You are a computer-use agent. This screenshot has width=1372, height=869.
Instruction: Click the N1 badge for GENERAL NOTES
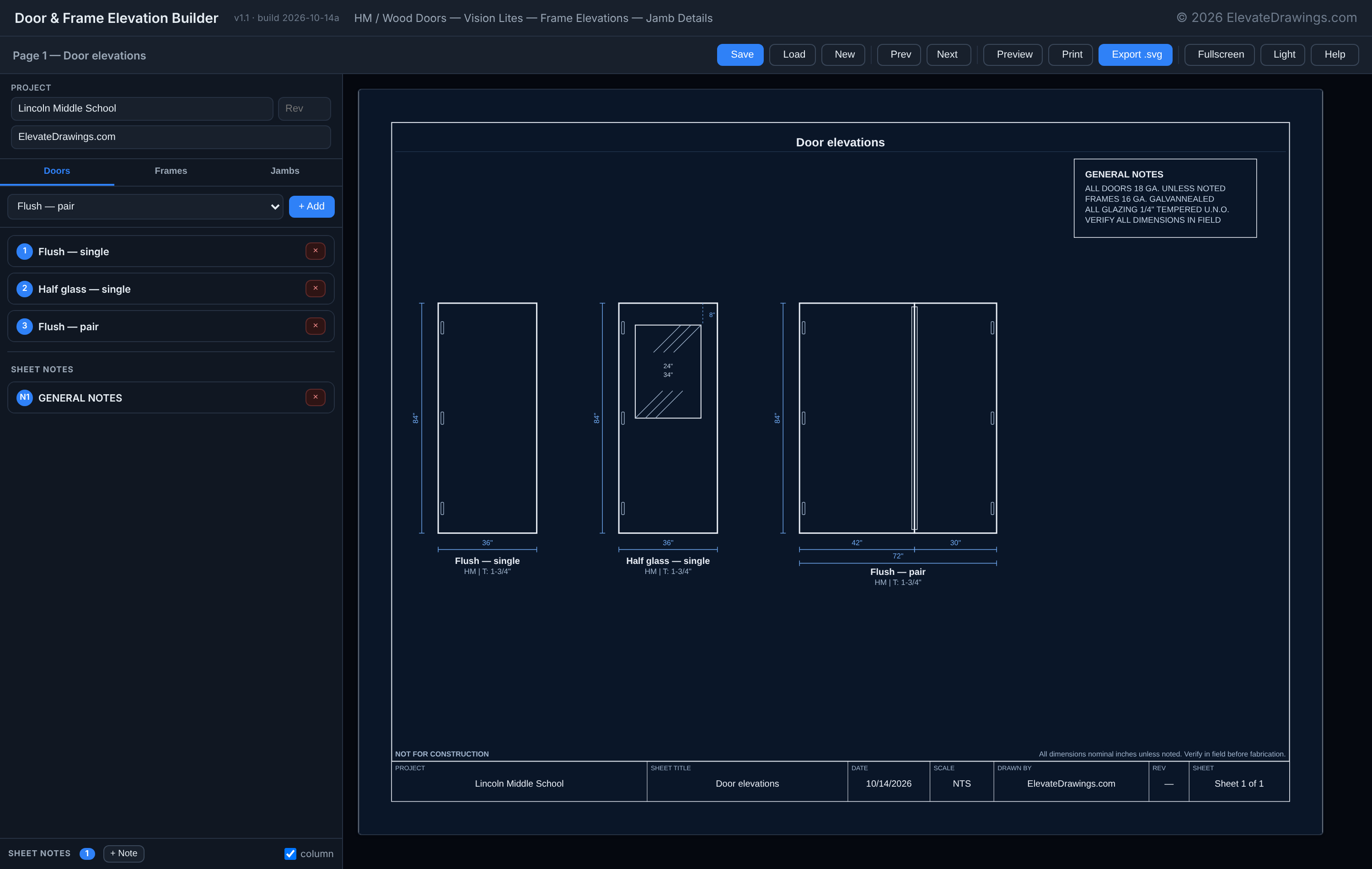click(x=25, y=398)
